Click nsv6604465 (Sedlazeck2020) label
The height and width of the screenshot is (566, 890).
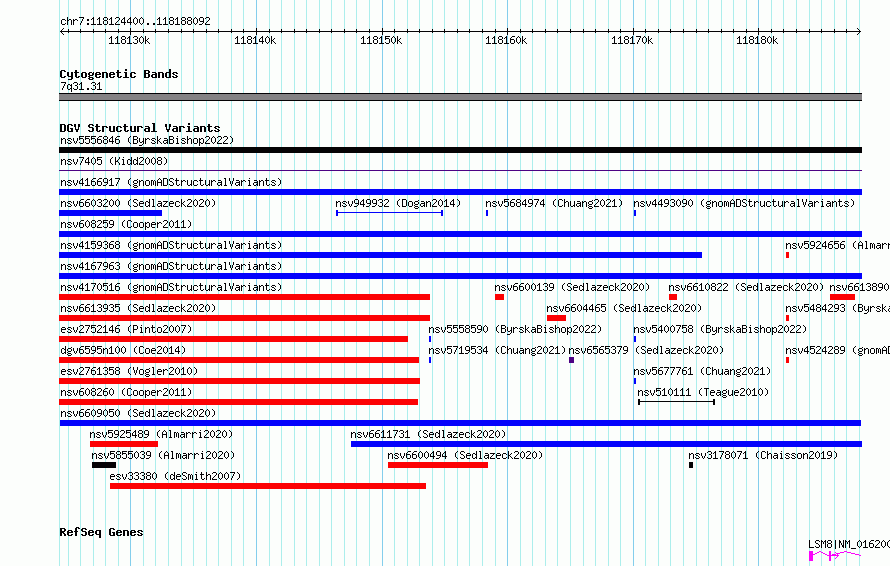tap(624, 308)
